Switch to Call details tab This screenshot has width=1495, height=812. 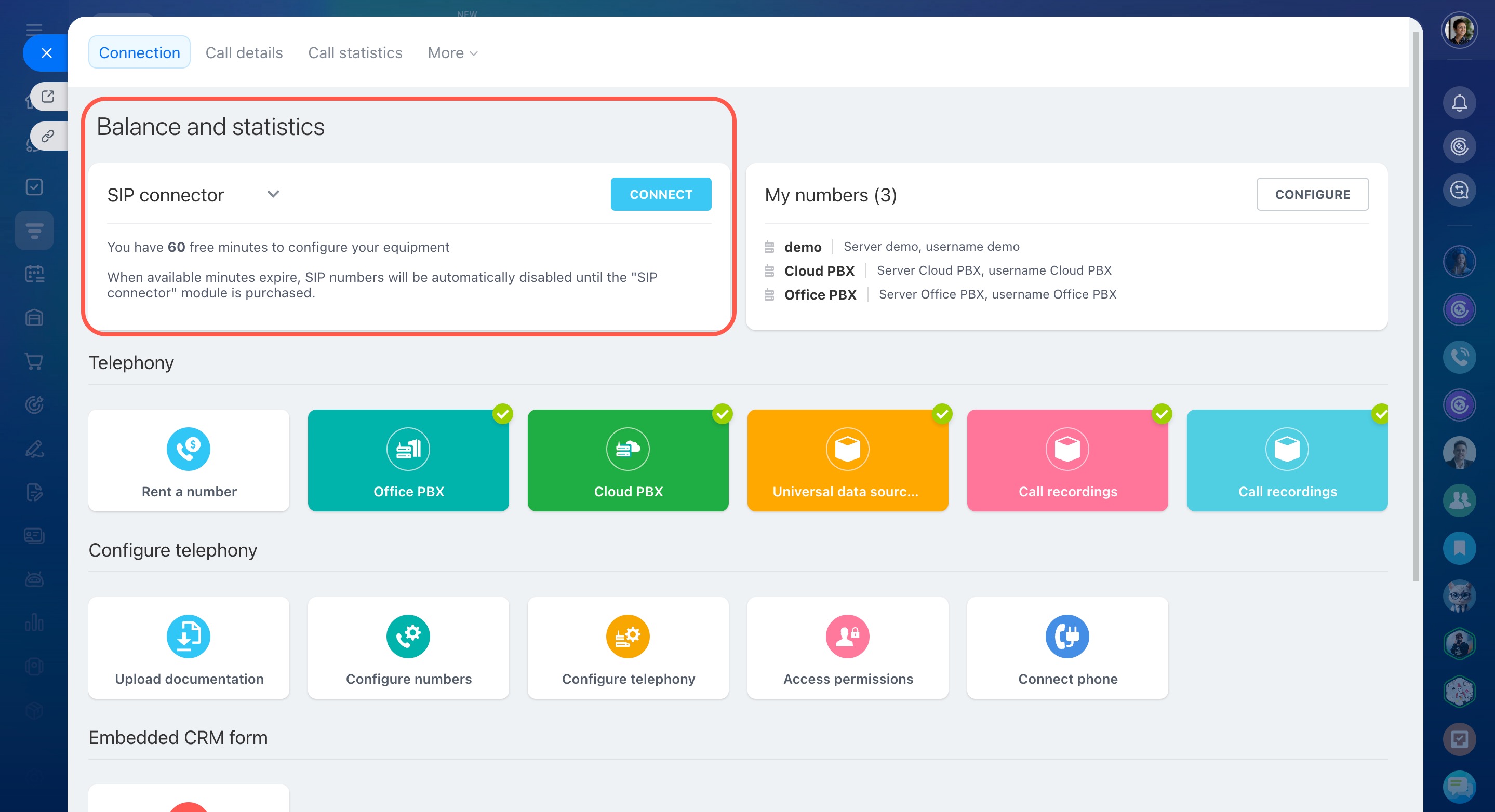(x=244, y=53)
